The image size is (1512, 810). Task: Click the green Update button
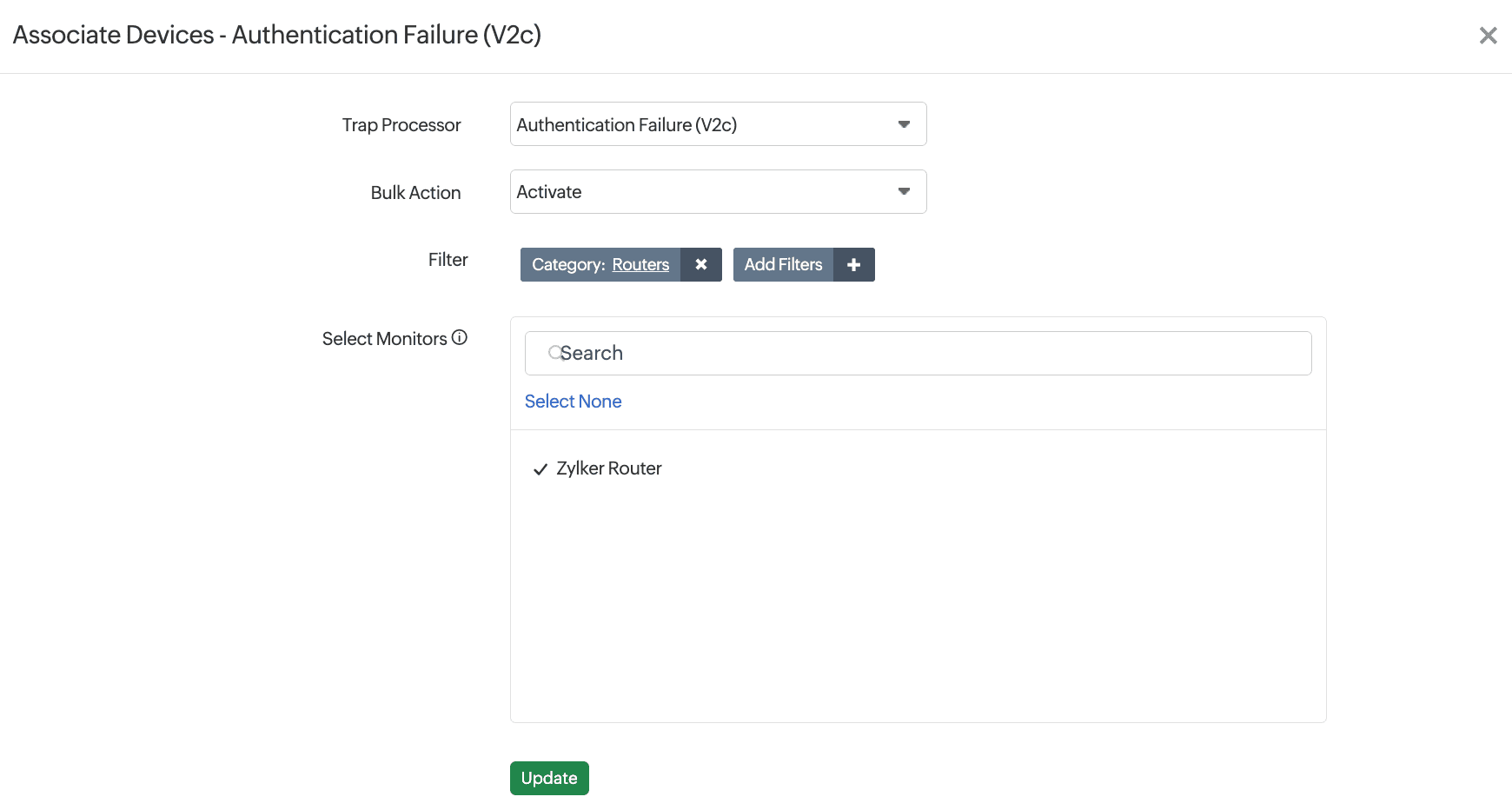(x=549, y=778)
